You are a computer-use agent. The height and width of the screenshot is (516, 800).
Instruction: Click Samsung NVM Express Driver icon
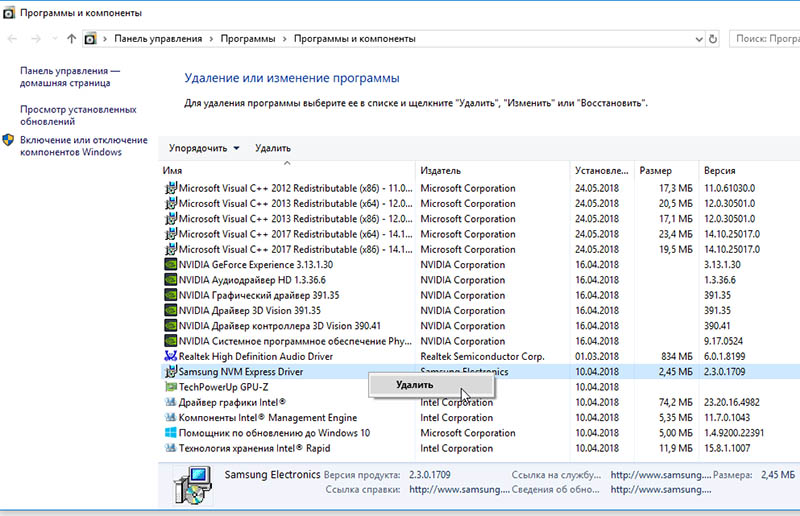click(x=170, y=372)
